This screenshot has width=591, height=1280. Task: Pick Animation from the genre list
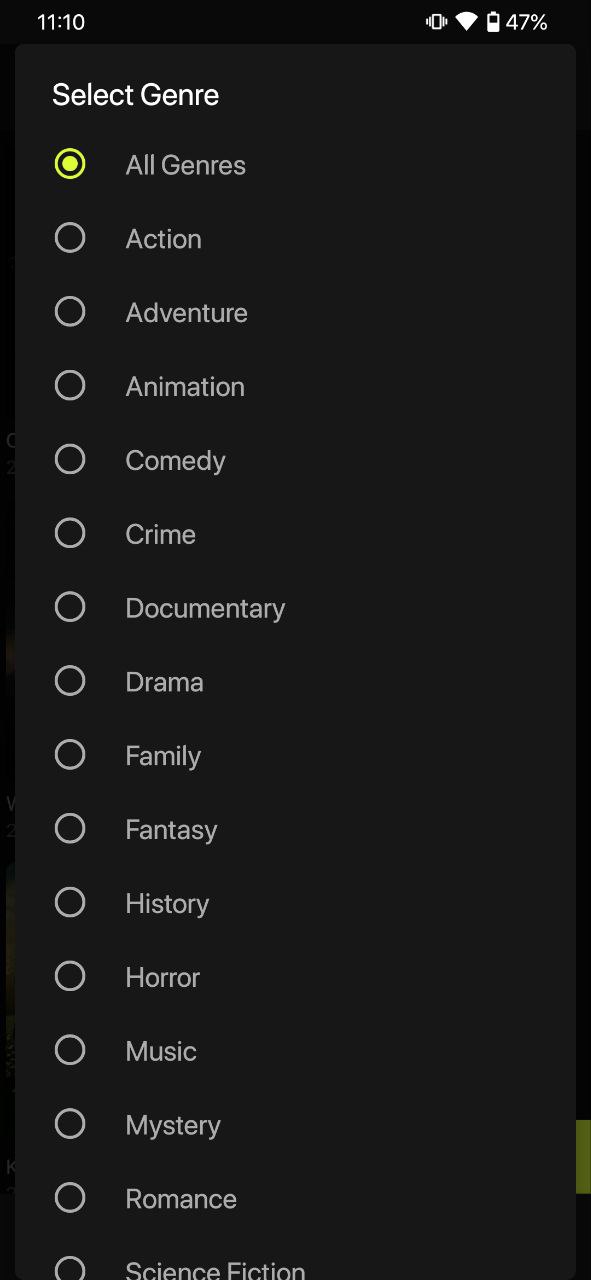[x=70, y=385]
